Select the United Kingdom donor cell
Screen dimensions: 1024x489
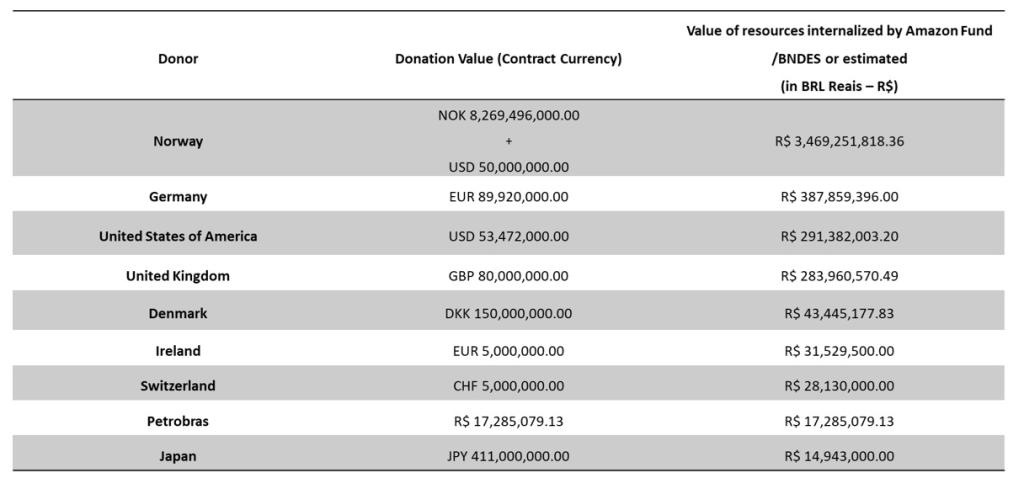(x=178, y=276)
